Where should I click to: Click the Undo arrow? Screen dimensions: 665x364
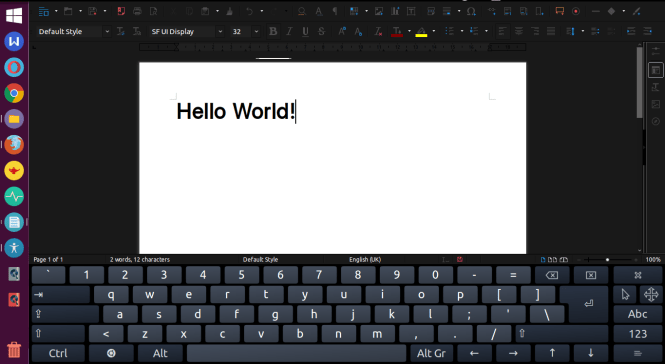pos(249,11)
